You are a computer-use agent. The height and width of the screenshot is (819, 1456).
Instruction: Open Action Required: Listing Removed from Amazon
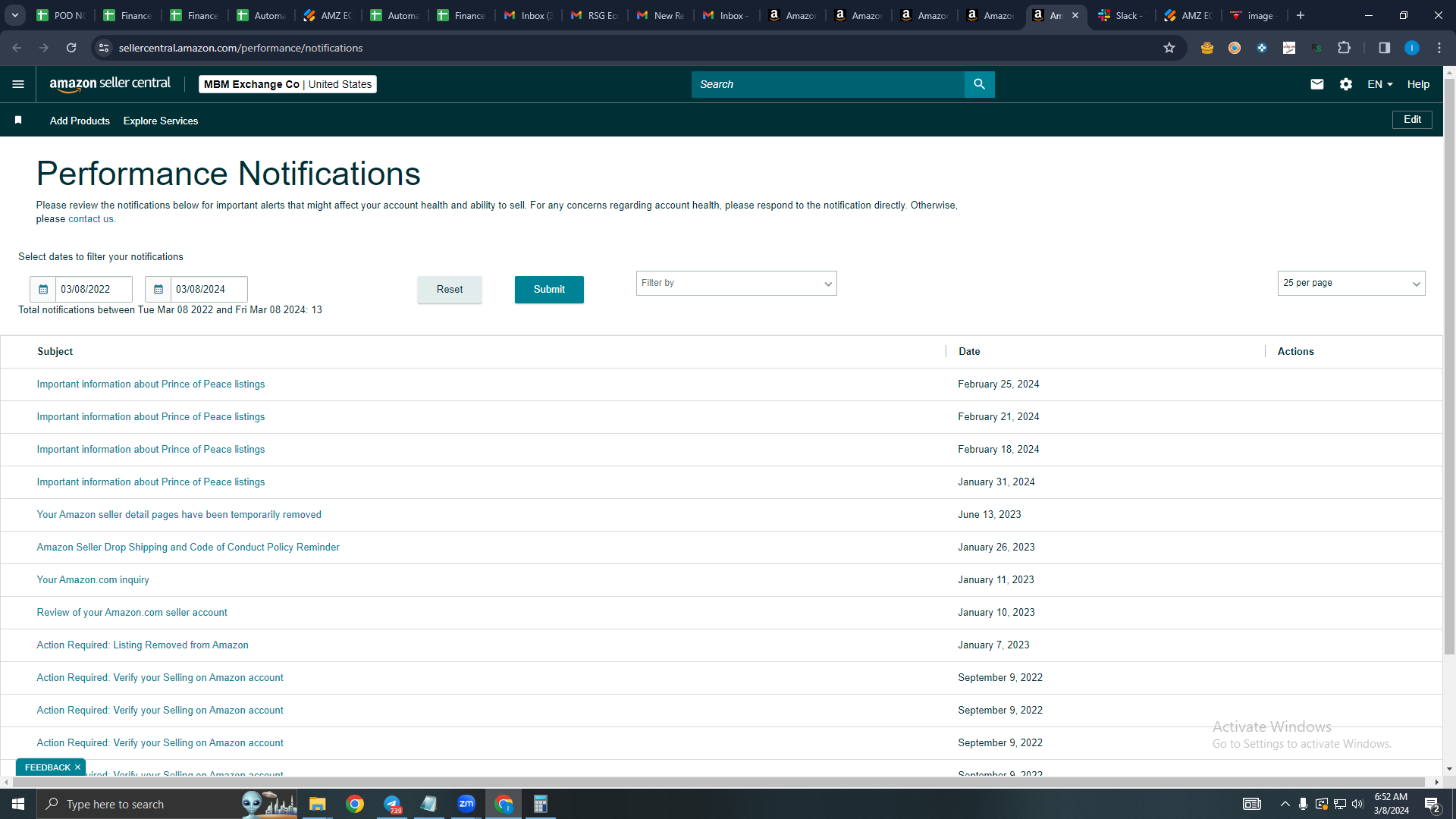[x=143, y=645]
